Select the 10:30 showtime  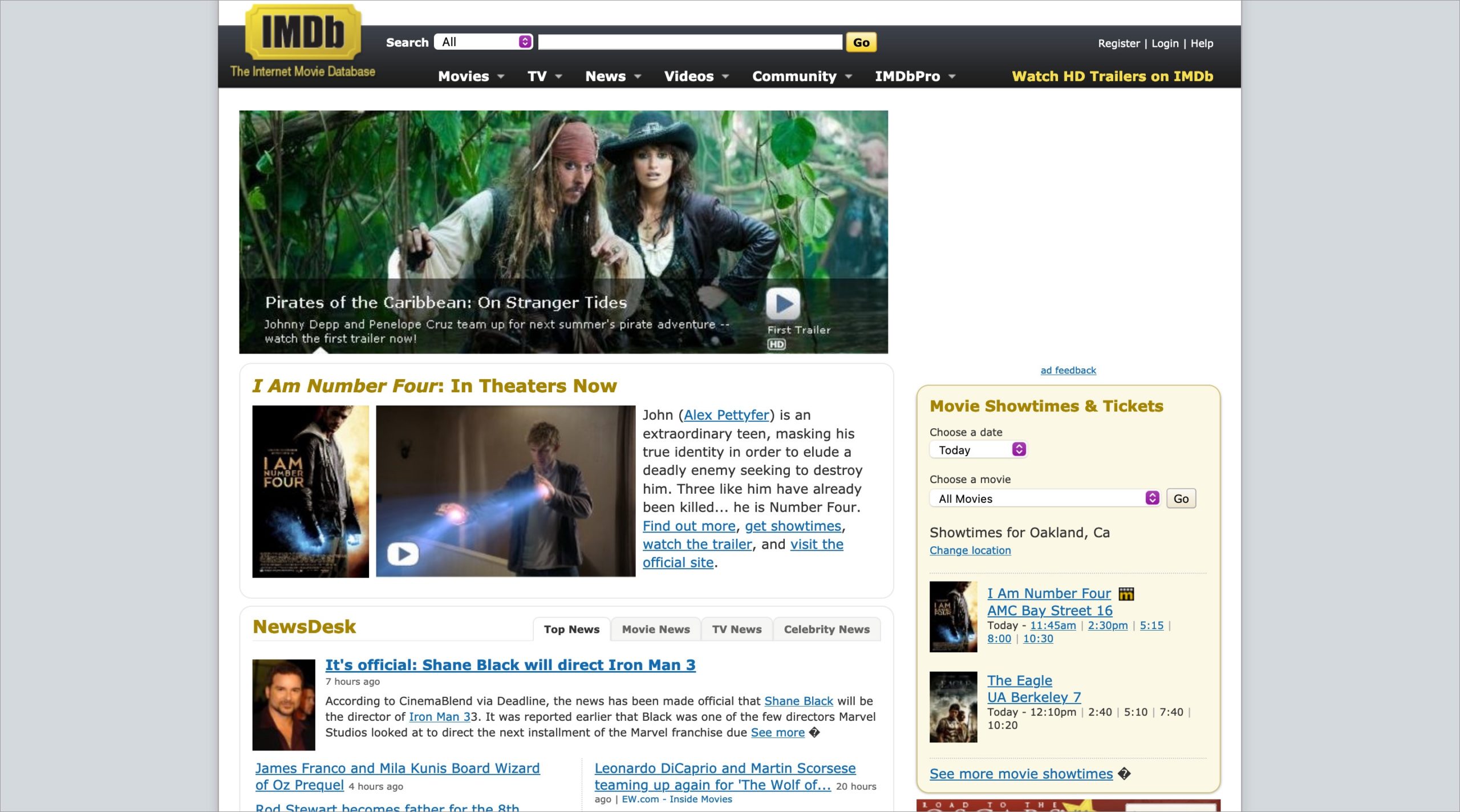1038,639
